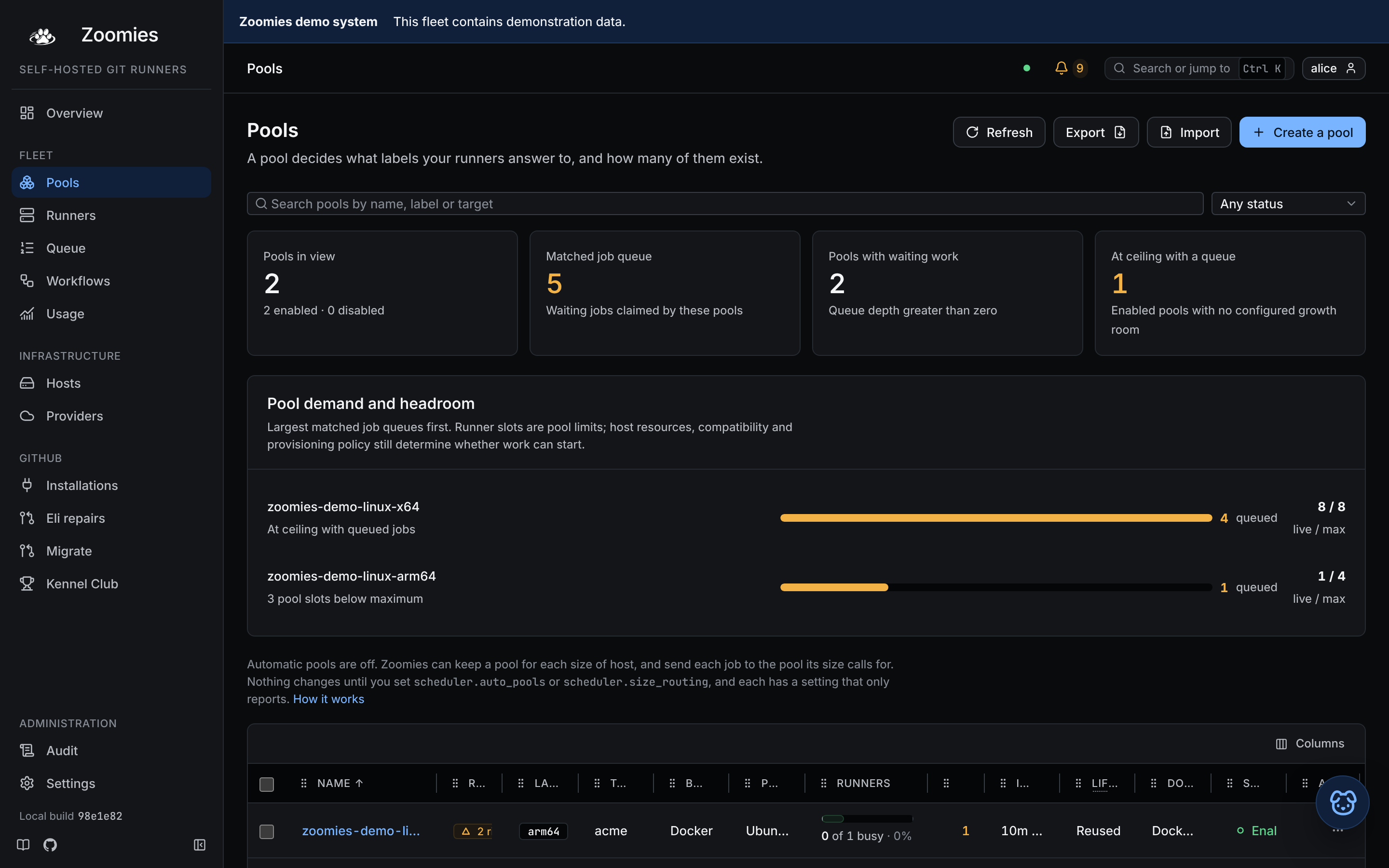
Task: Click the Audit scroll icon
Action: [27, 750]
